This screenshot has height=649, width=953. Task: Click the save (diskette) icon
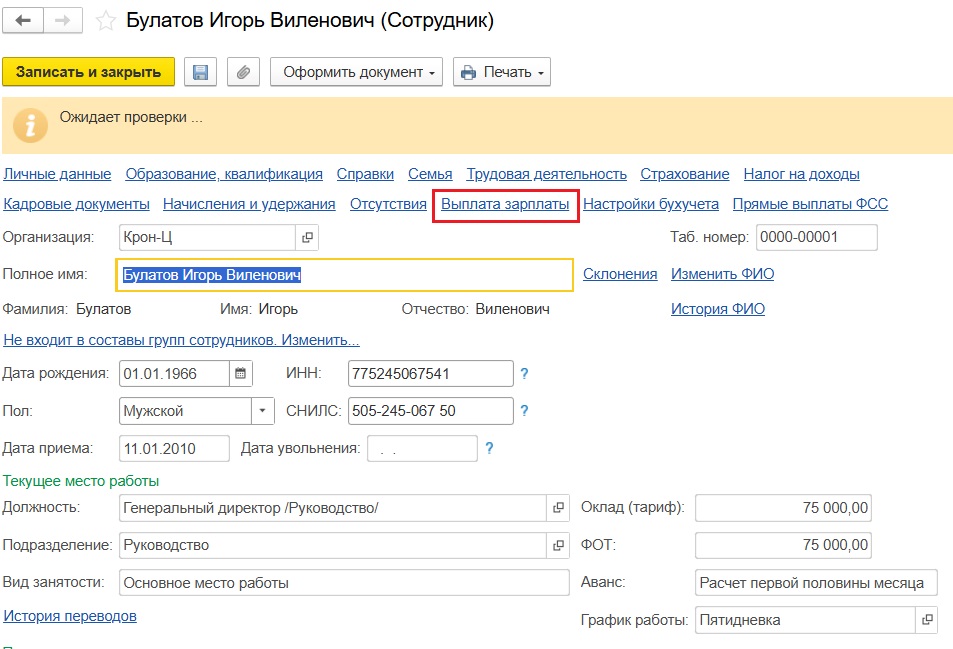(x=202, y=71)
